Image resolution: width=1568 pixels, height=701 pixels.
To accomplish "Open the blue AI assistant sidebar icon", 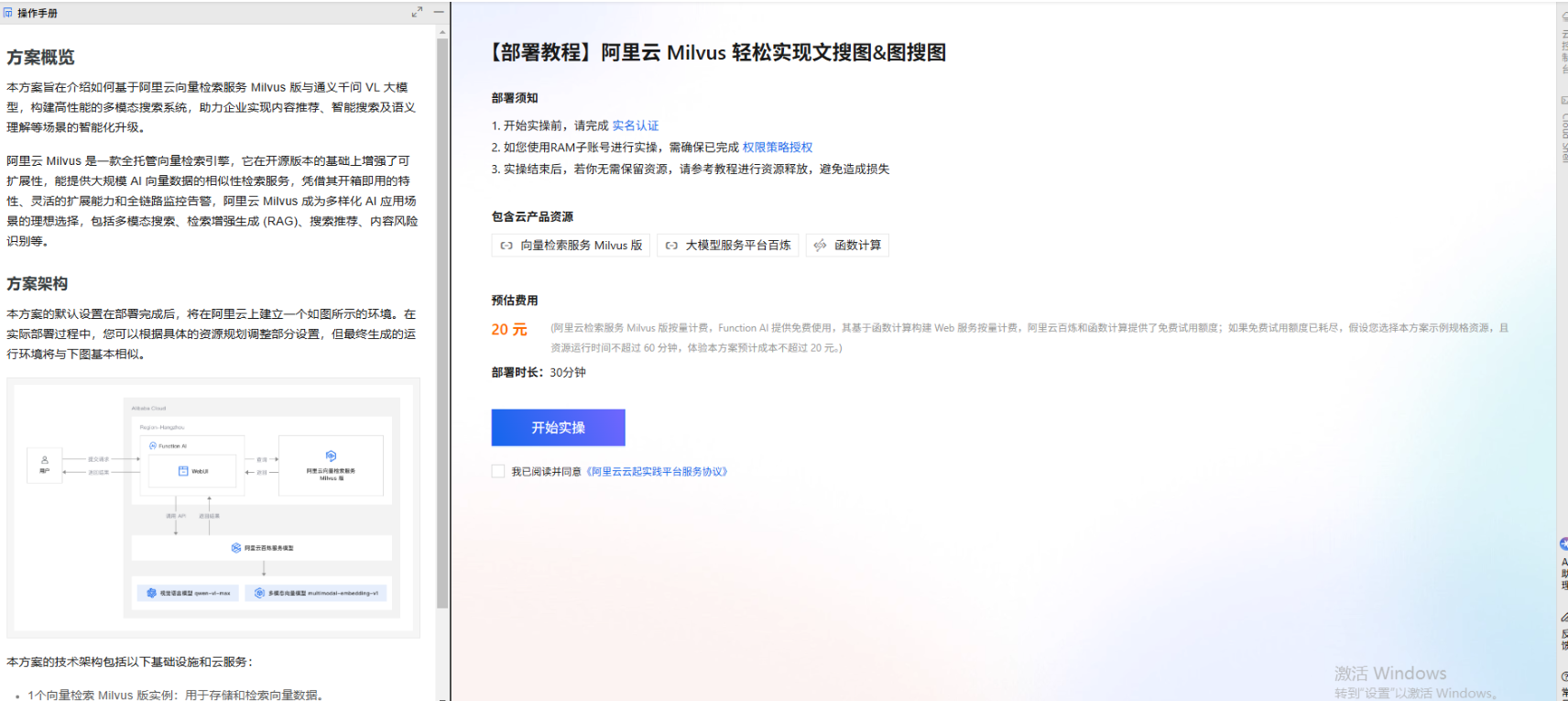I will click(1563, 543).
